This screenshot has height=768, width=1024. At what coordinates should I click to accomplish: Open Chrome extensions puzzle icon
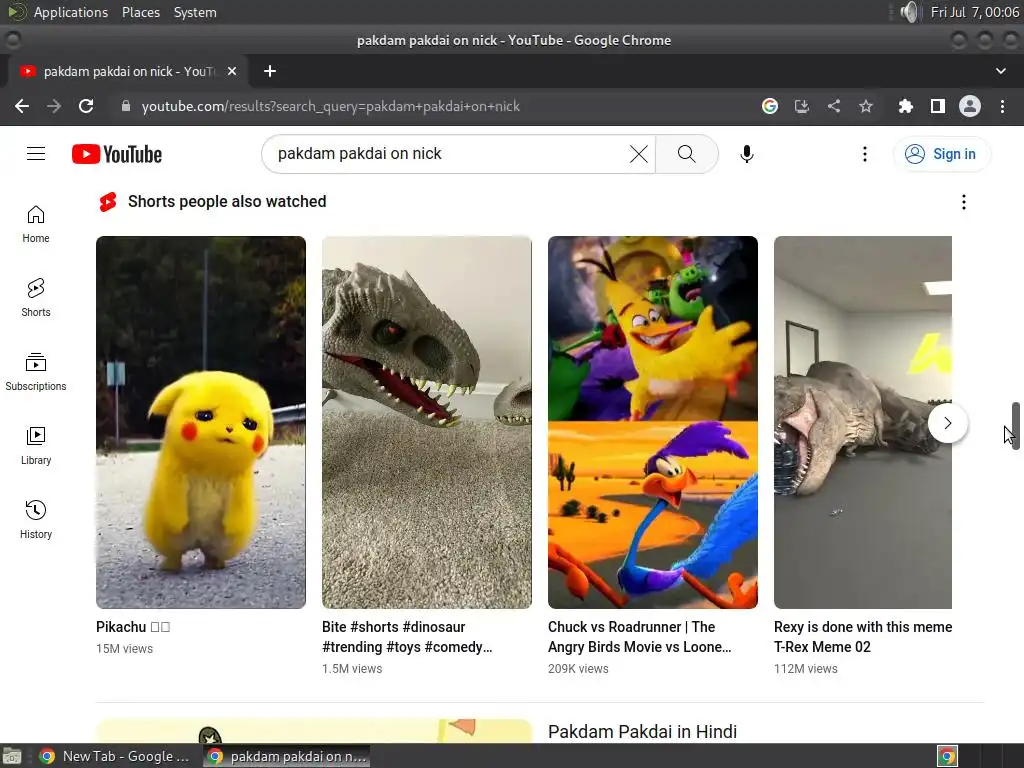pyautogui.click(x=906, y=106)
